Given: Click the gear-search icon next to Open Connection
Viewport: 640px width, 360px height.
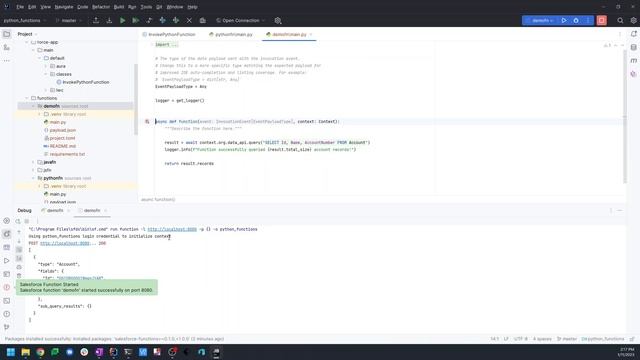Looking at the screenshot, I should 278,20.
